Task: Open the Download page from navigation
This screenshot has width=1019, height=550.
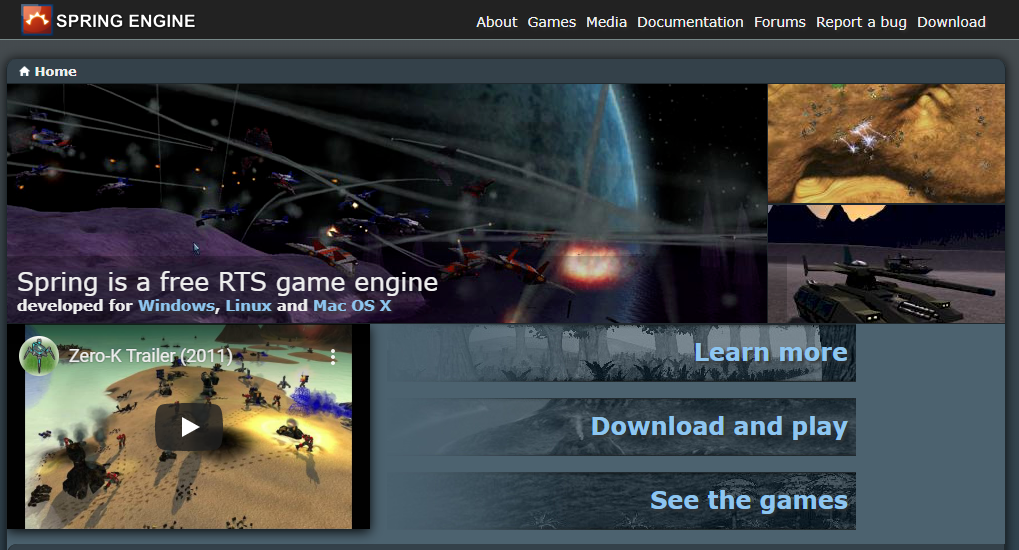Action: (951, 22)
